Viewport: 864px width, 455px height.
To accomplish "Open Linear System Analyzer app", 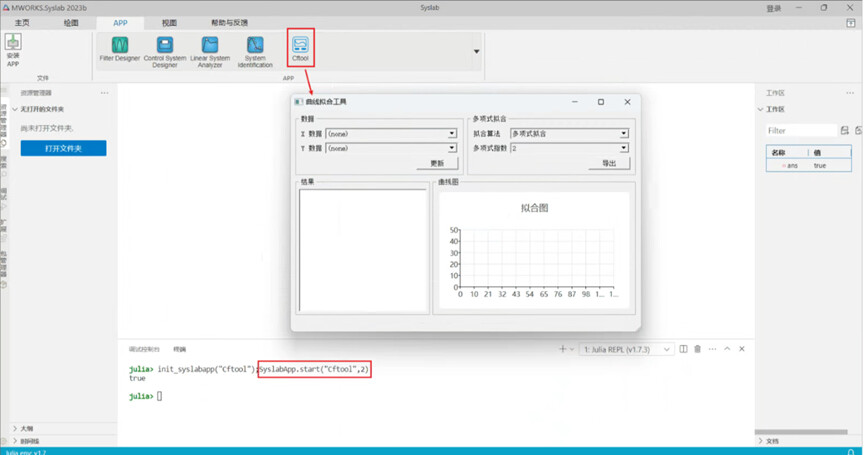I will (x=210, y=52).
